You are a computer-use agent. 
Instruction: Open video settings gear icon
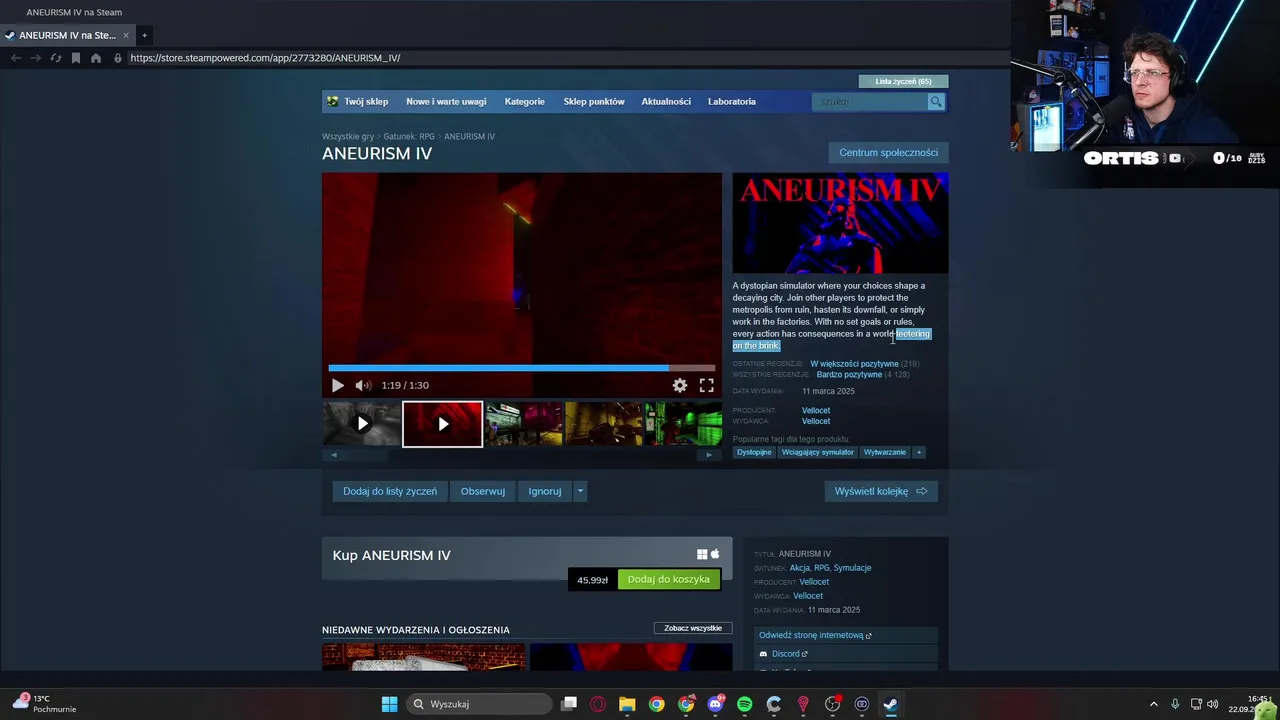point(680,385)
